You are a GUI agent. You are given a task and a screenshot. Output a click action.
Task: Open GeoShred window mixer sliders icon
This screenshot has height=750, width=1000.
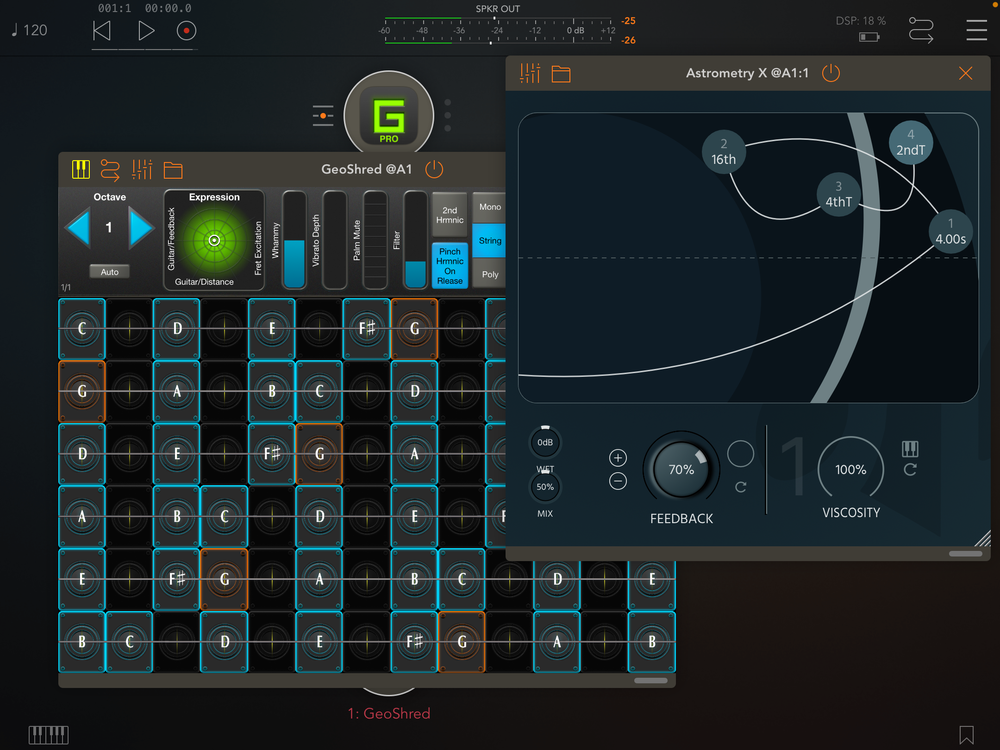pos(142,170)
